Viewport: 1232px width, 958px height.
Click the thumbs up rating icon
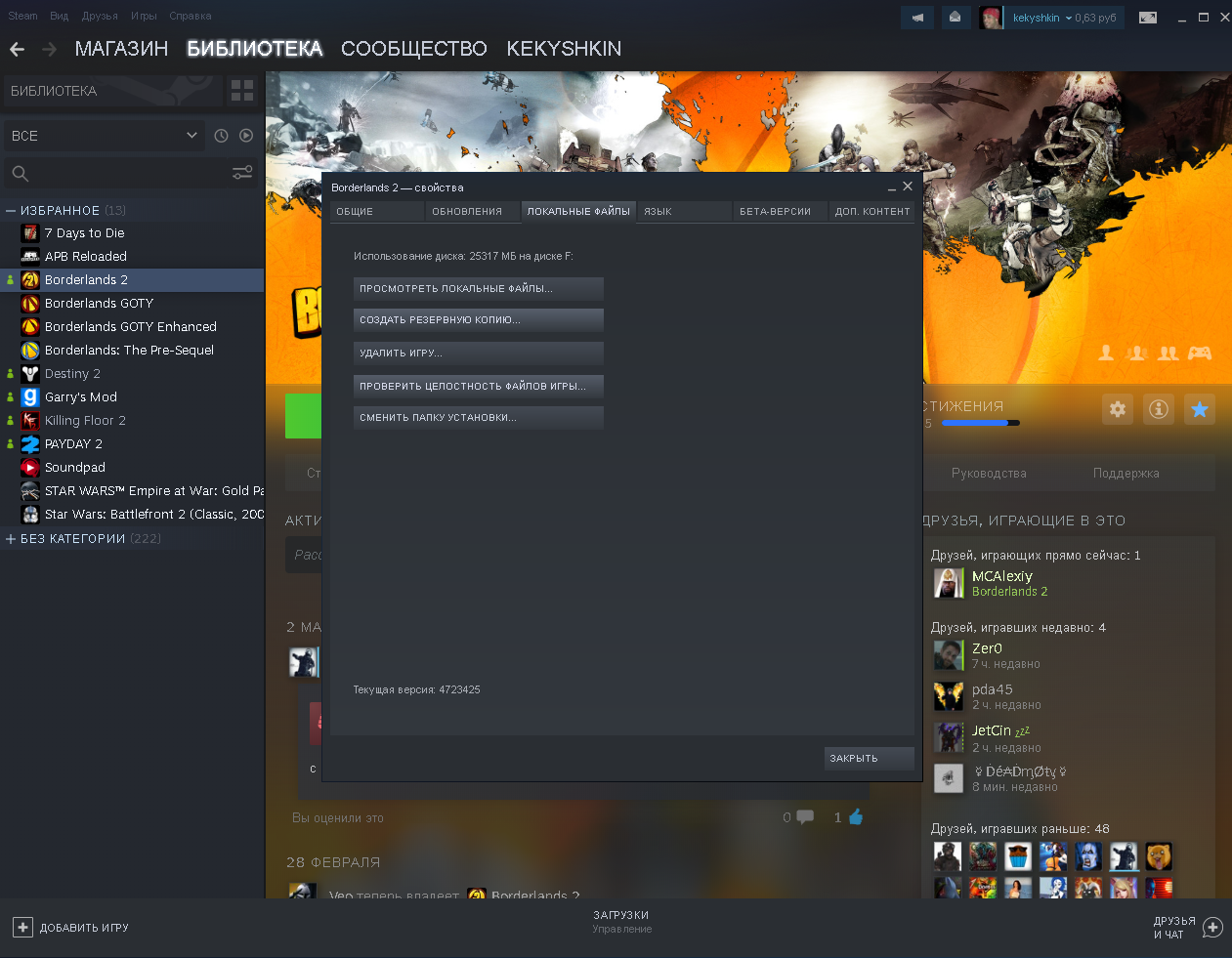click(856, 817)
